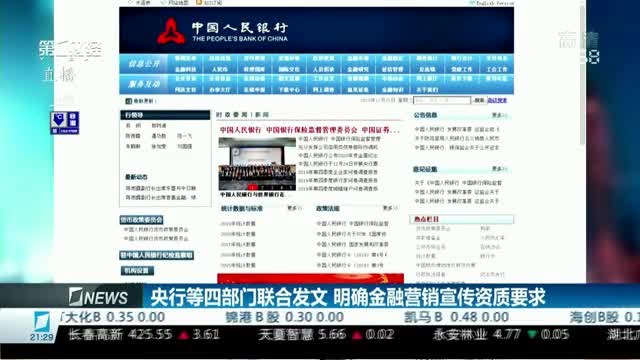Click the weather rating badge icon at left
This screenshot has width=640, height=360.
65,122
